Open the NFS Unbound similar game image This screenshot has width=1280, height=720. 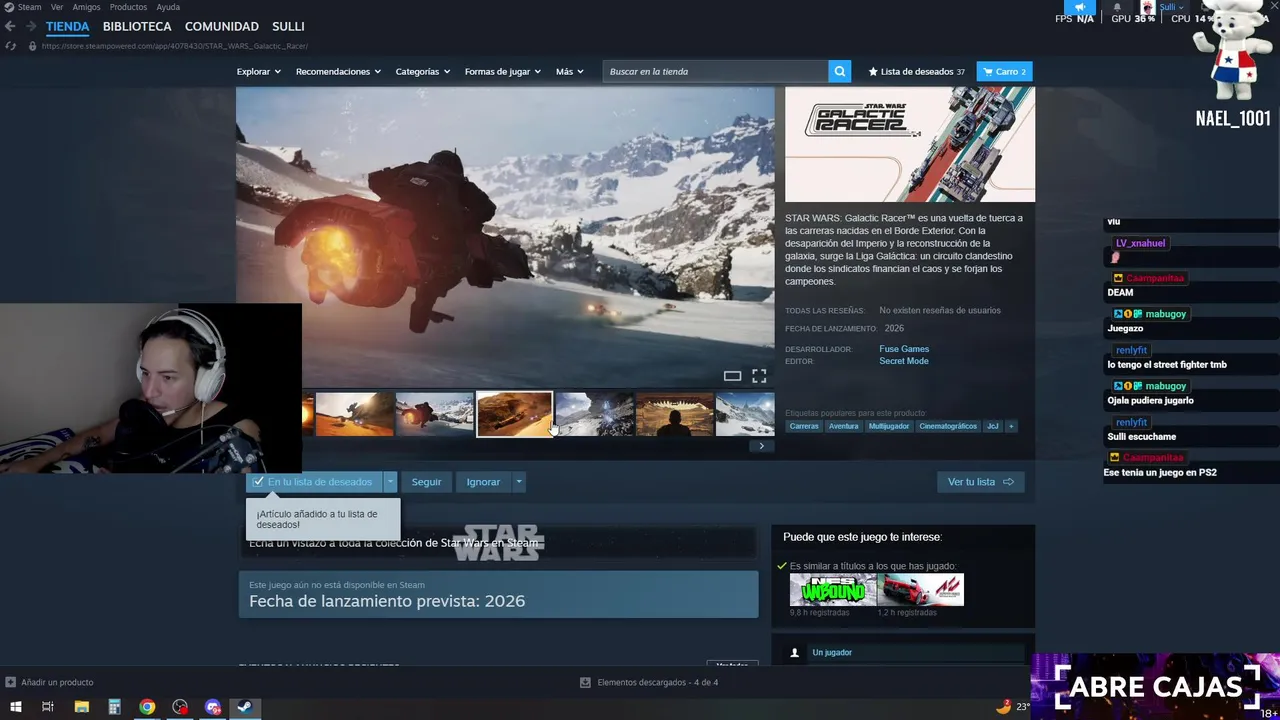click(833, 590)
